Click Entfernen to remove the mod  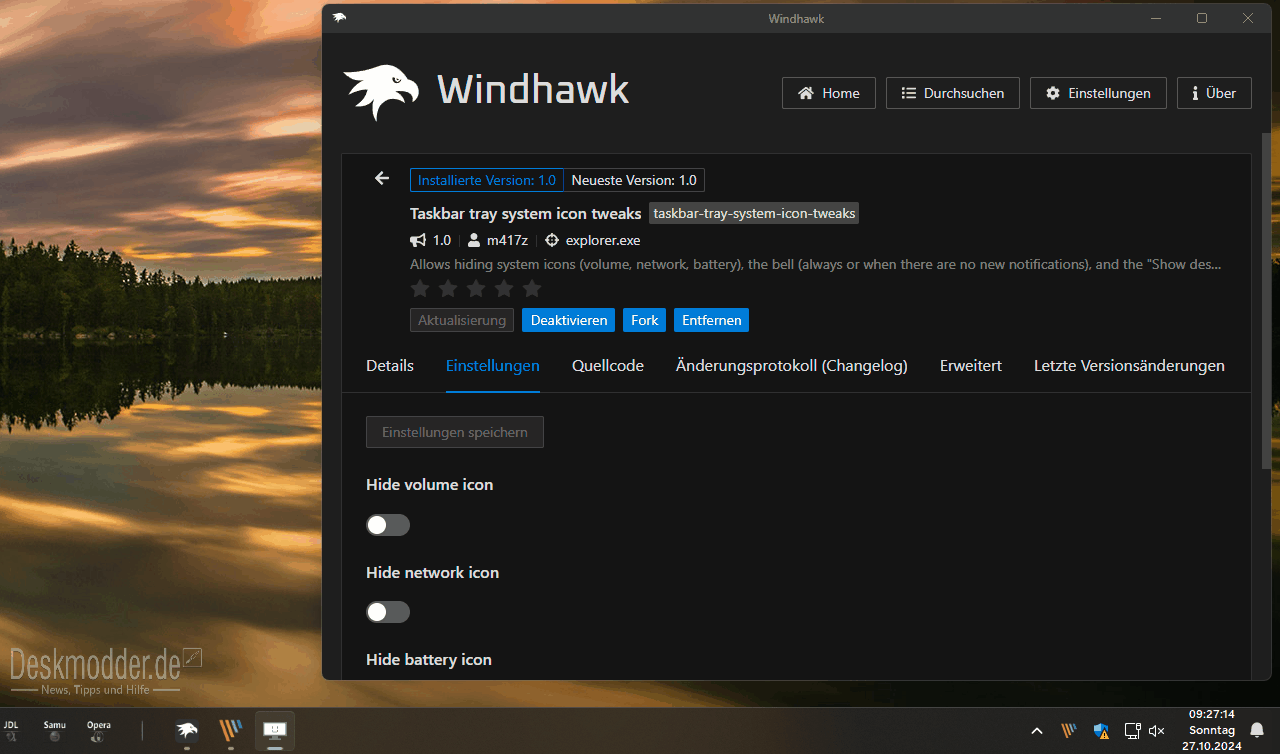point(712,320)
